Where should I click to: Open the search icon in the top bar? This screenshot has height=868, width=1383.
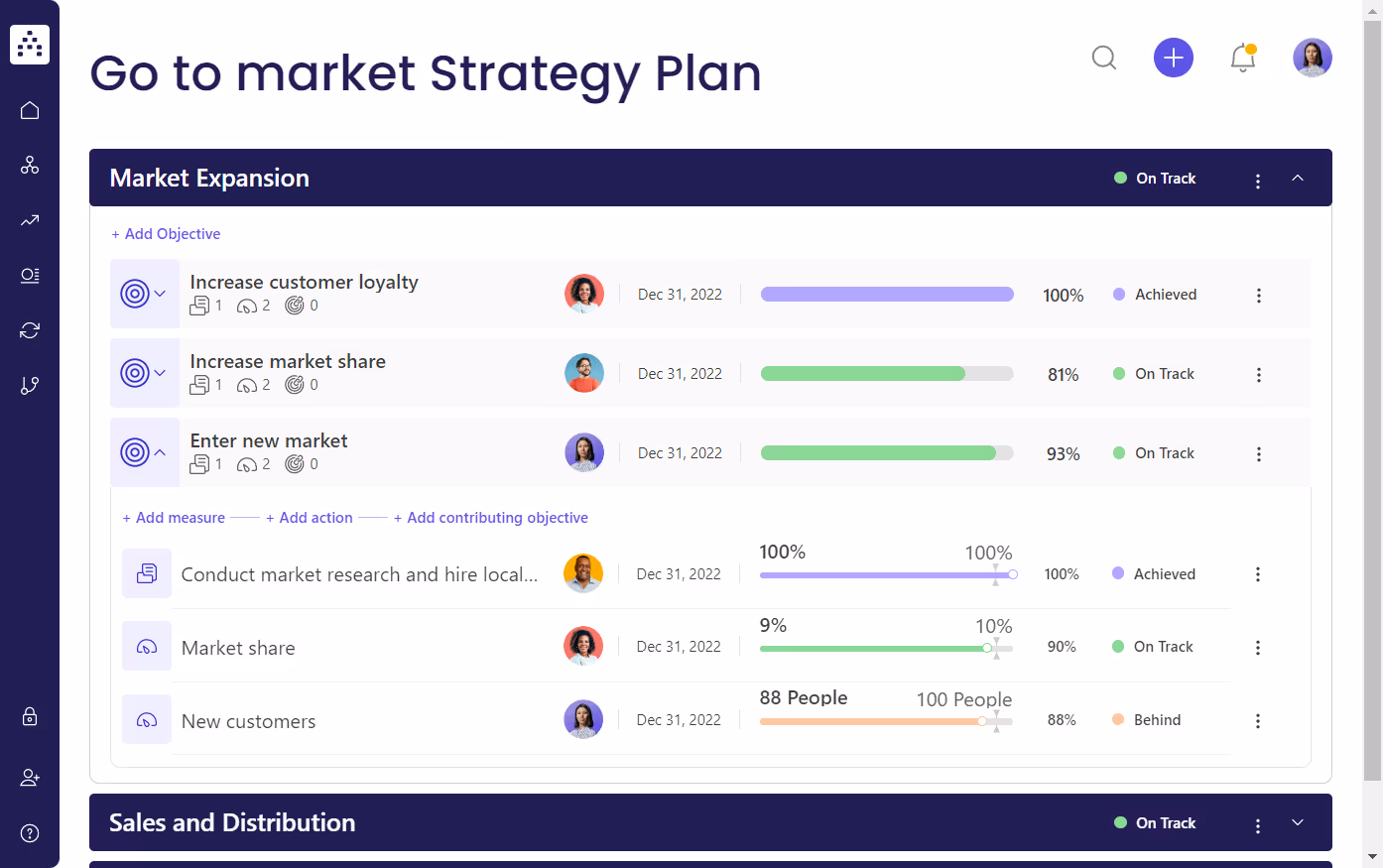pyautogui.click(x=1103, y=58)
